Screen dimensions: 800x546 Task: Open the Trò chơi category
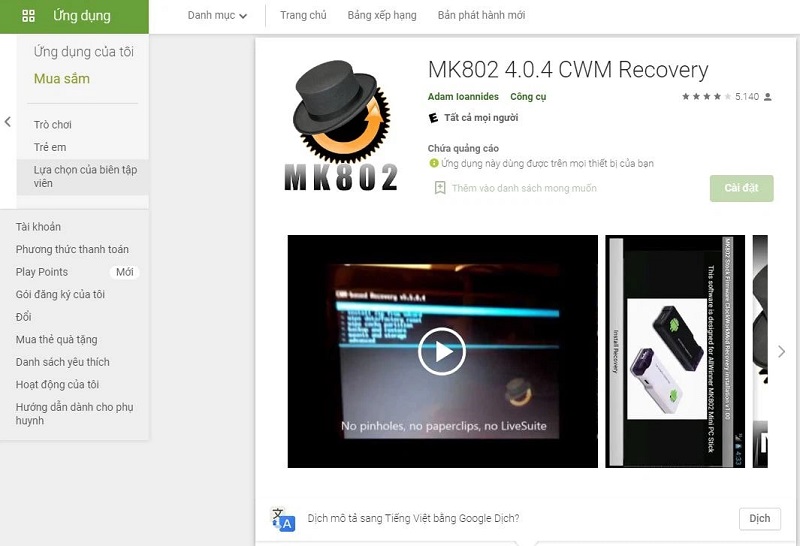53,125
